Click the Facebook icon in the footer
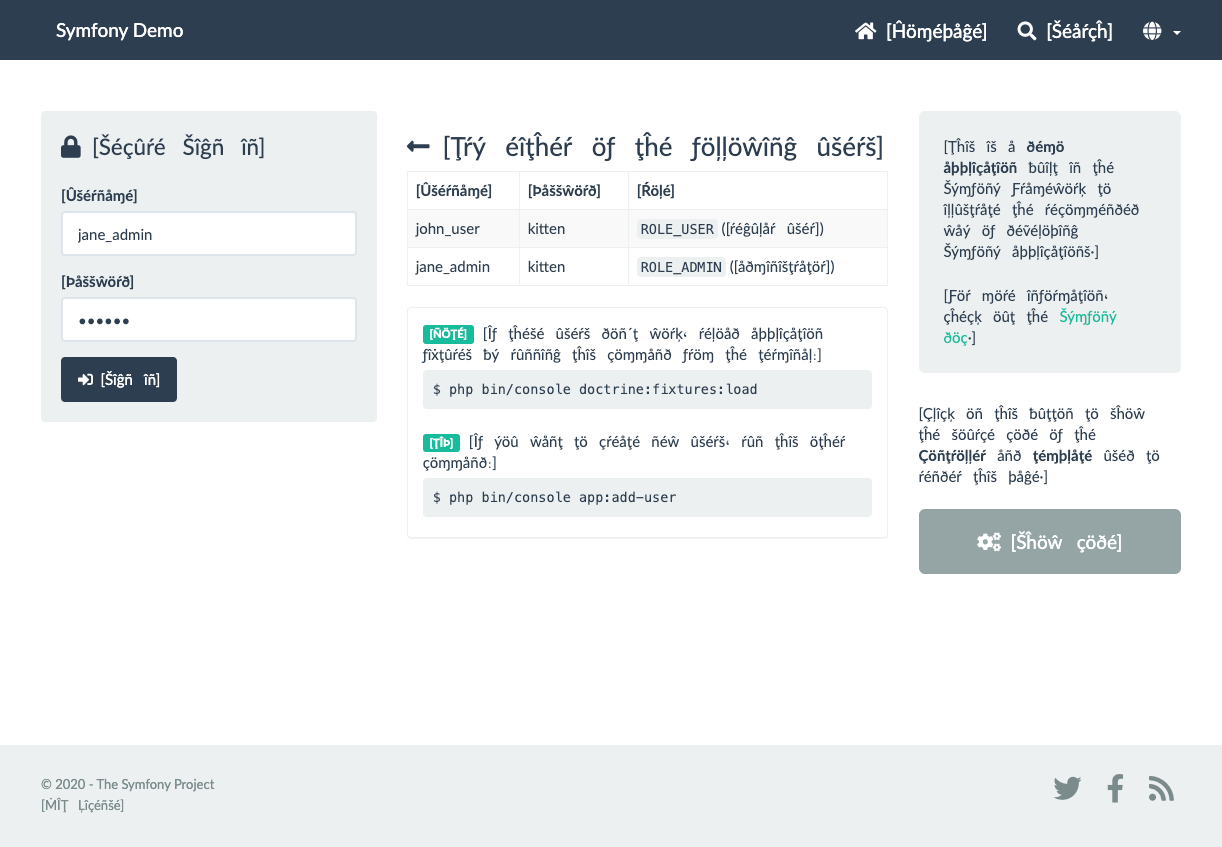Image resolution: width=1222 pixels, height=847 pixels. point(1115,788)
